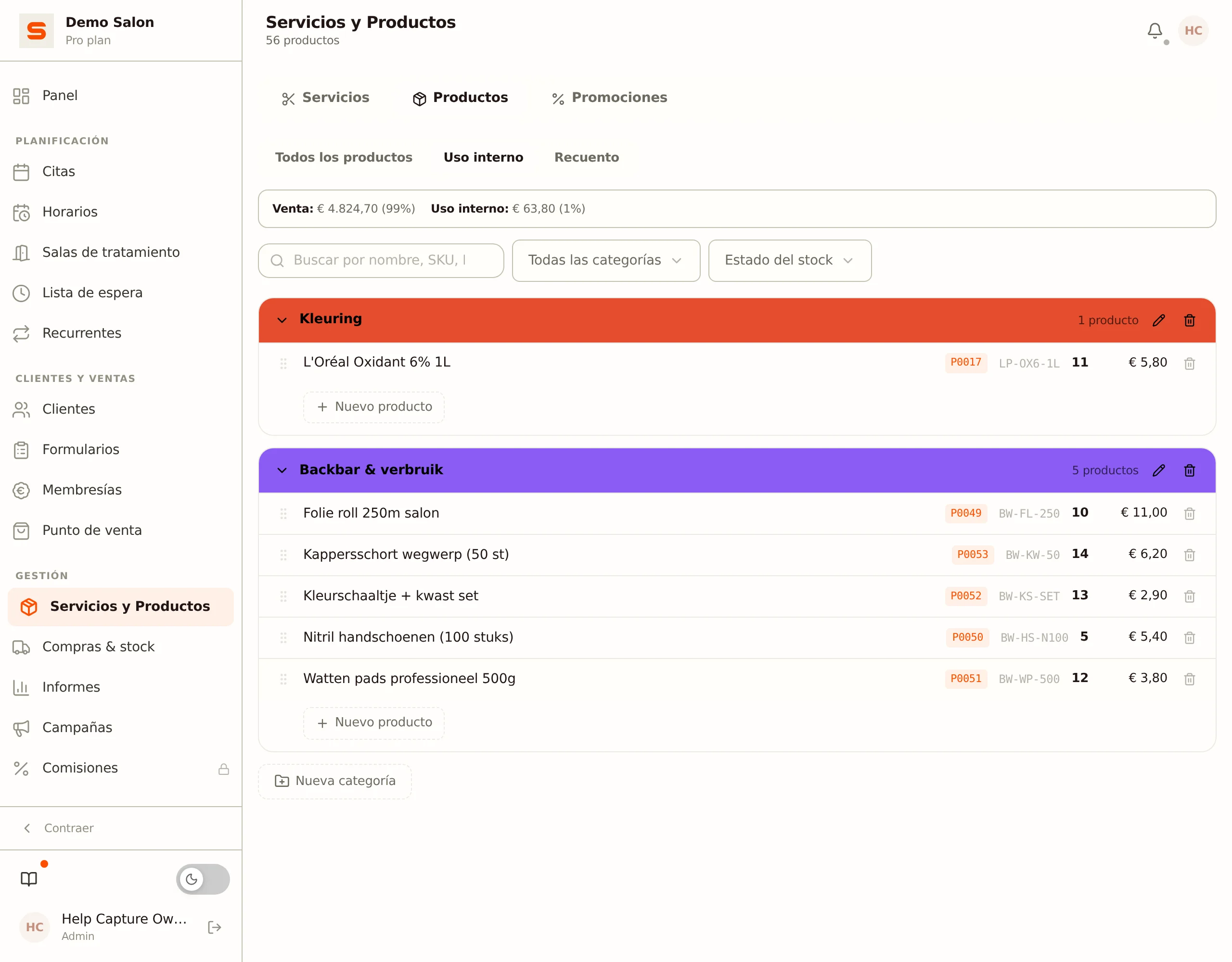Viewport: 1232px width, 962px height.
Task: Delete Watten pads professioneel 500g
Action: [1189, 679]
